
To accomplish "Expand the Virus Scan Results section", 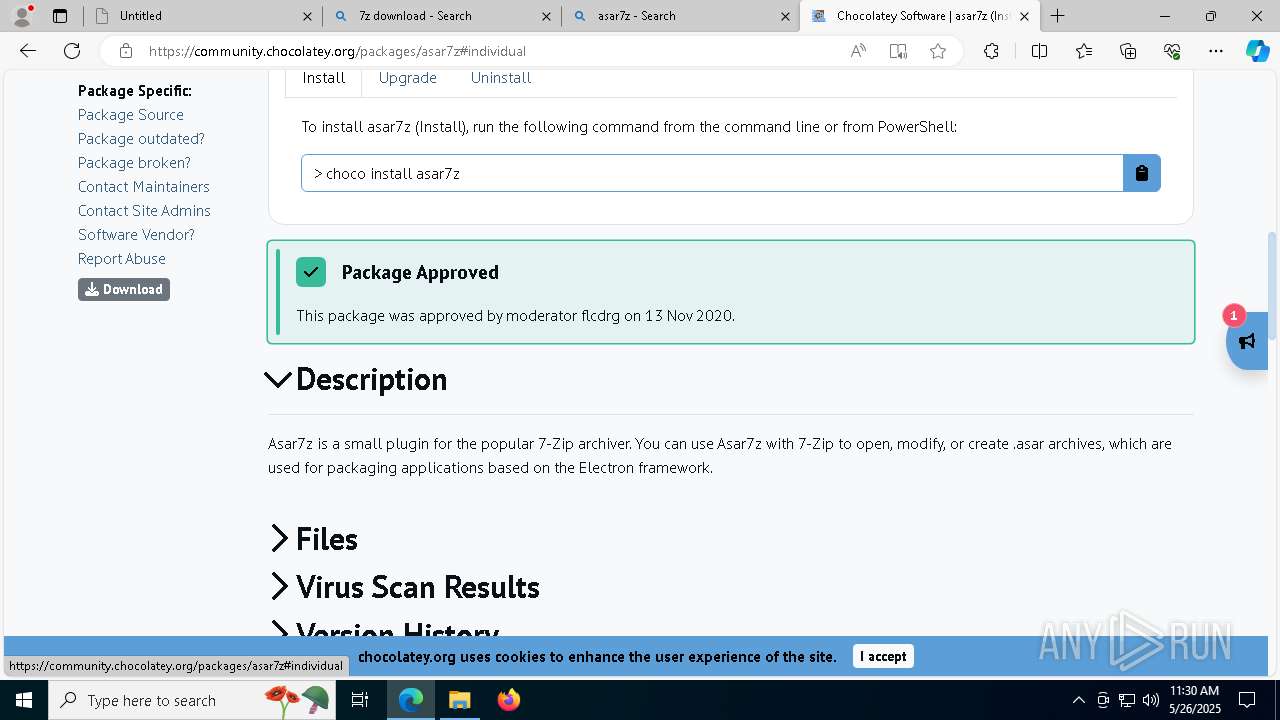I will [404, 587].
